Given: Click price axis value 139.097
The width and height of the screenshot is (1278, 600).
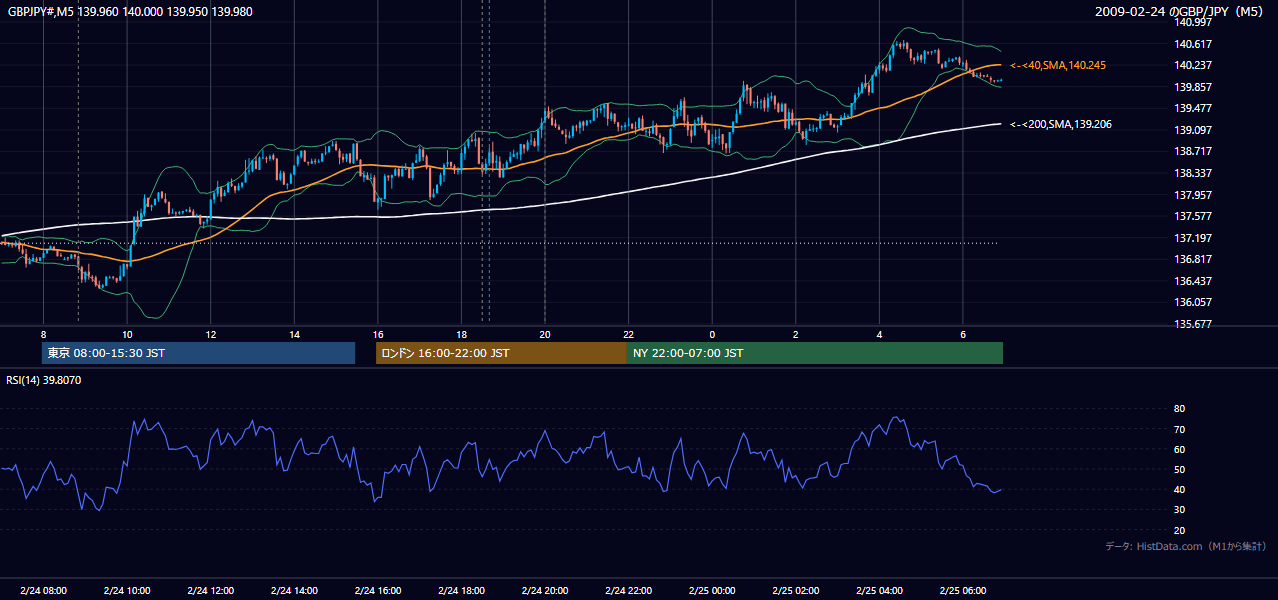Looking at the screenshot, I should (1193, 130).
